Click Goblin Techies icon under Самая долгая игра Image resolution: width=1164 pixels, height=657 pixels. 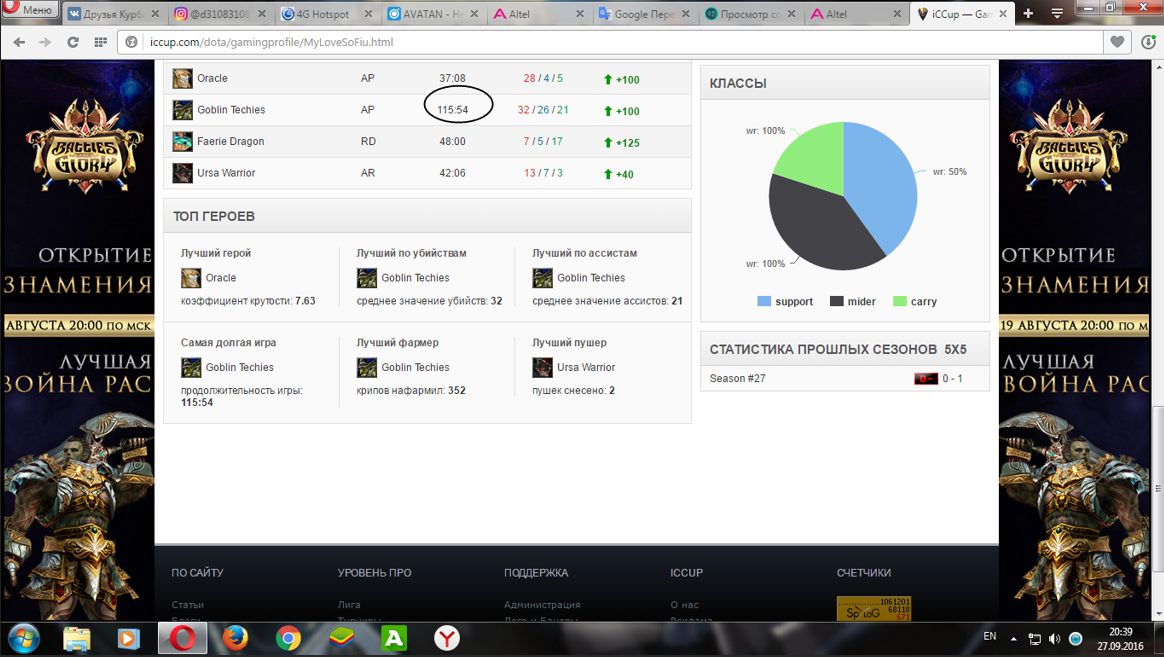[191, 367]
